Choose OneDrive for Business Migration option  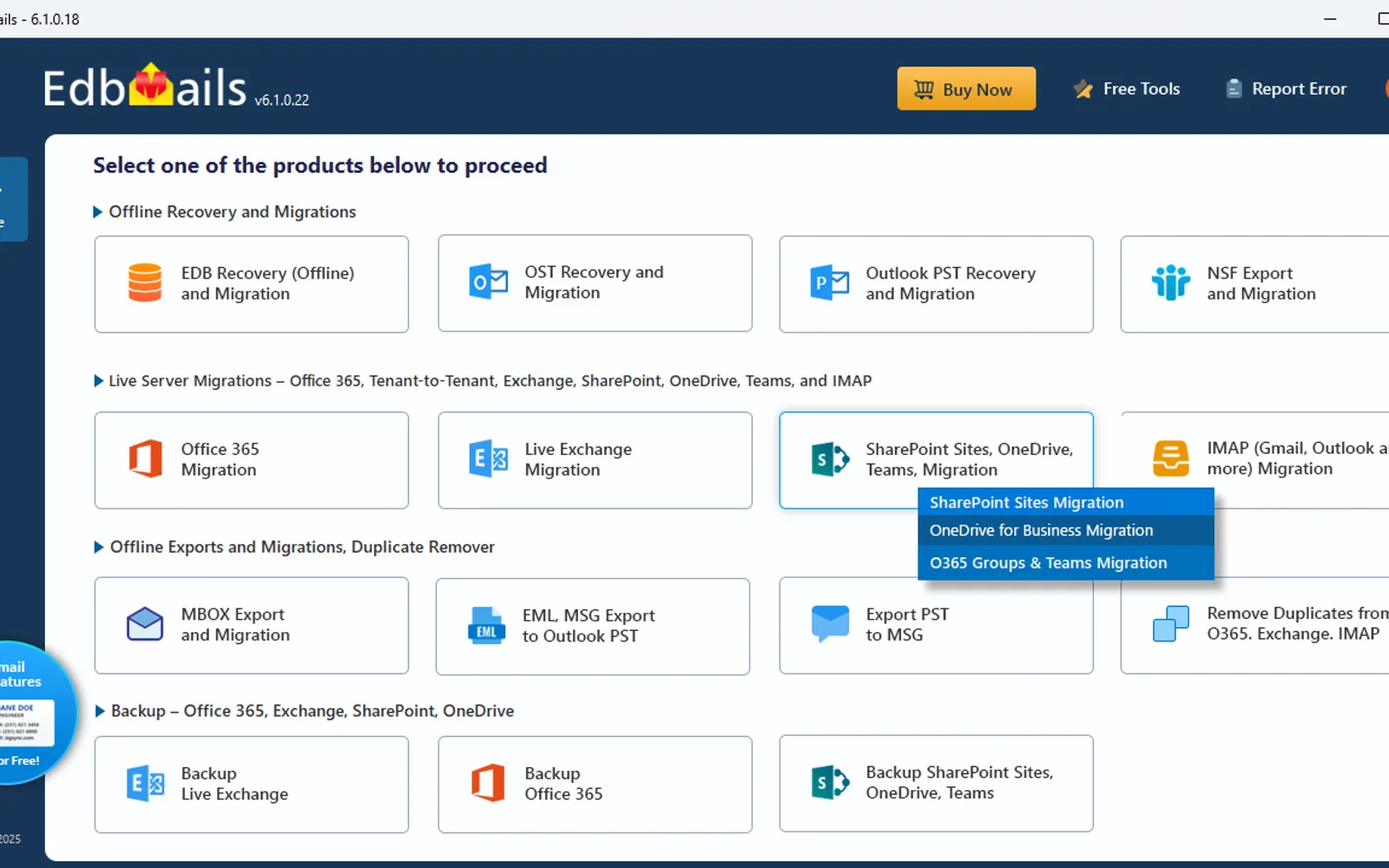[x=1065, y=530]
